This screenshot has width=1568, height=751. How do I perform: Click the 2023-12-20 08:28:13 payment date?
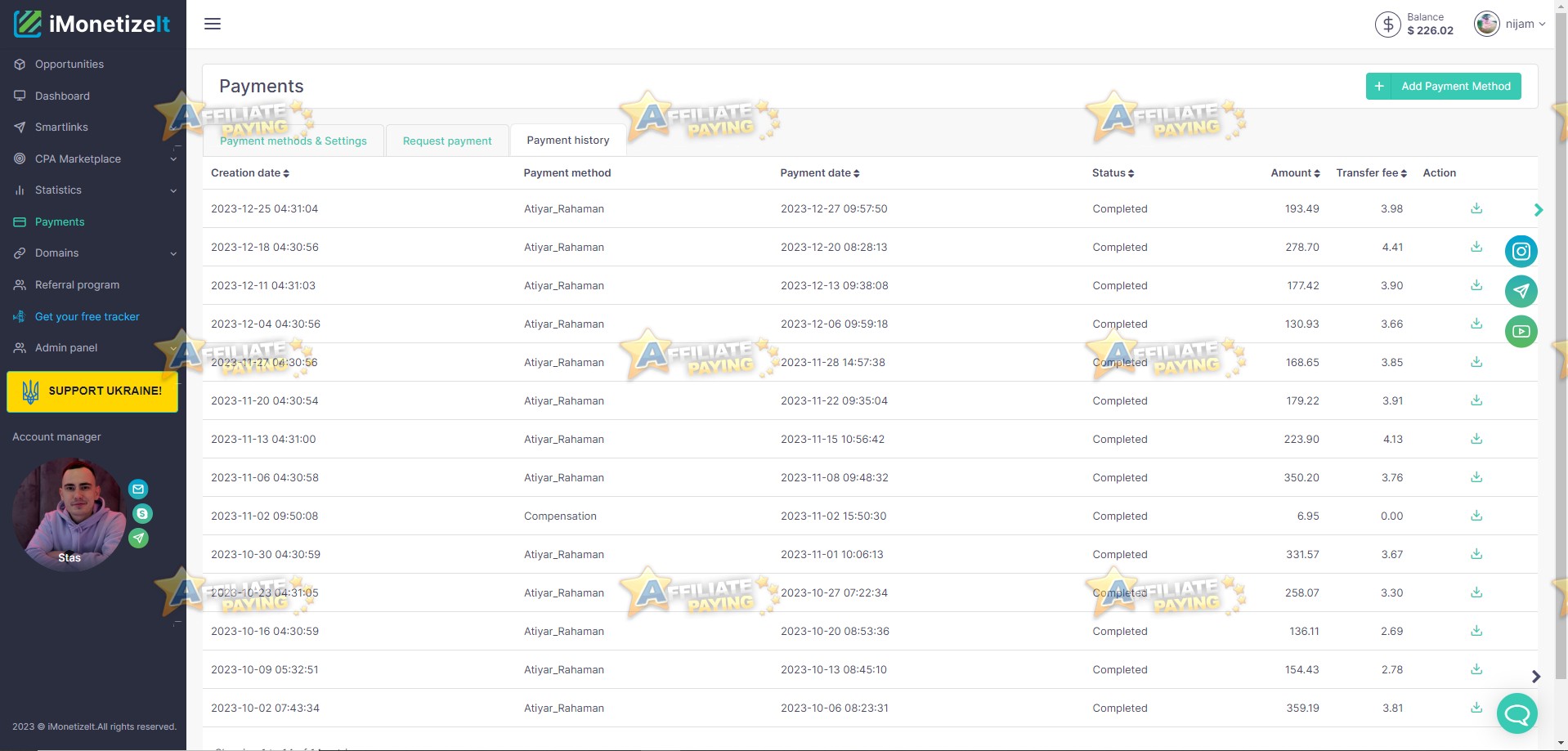[x=834, y=247]
